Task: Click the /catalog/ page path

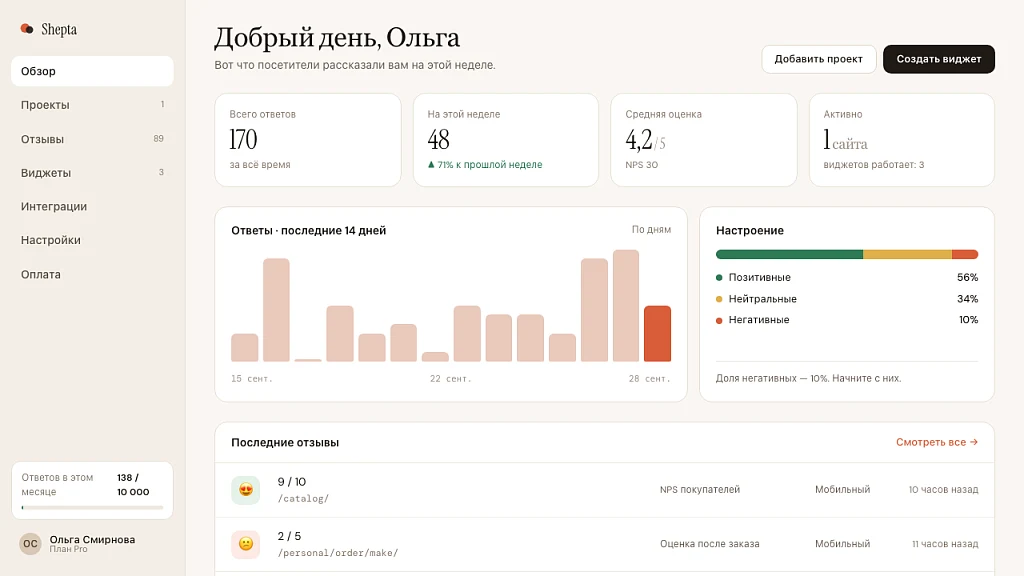Action: pos(303,498)
